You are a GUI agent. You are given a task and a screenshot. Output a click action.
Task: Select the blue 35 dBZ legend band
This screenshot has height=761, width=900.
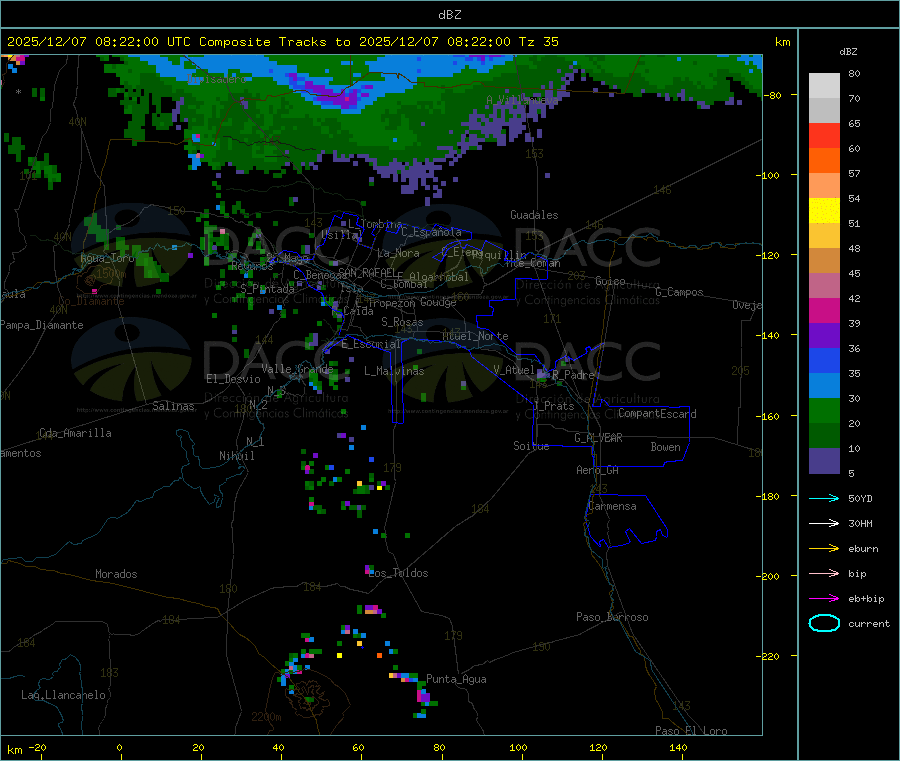[824, 360]
